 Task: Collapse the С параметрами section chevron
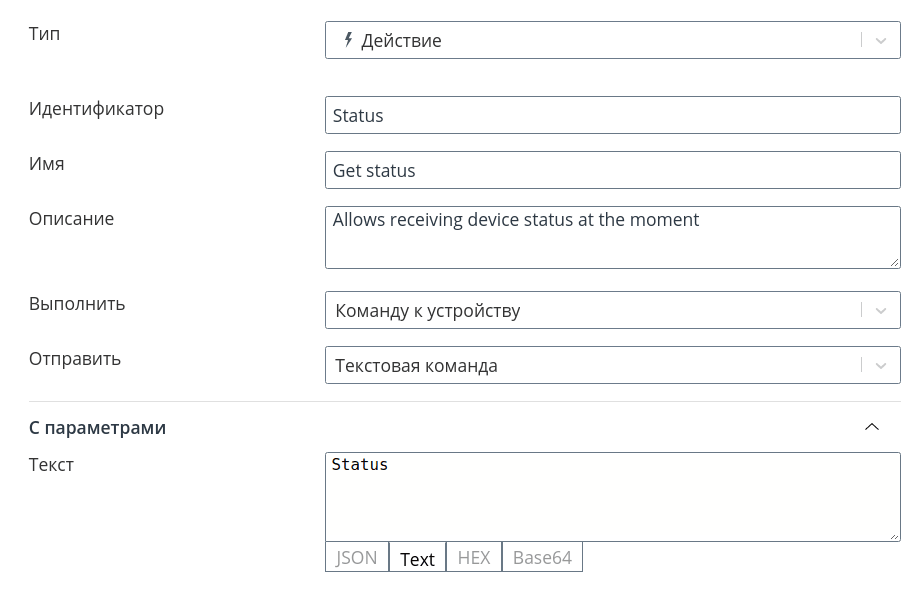click(872, 427)
